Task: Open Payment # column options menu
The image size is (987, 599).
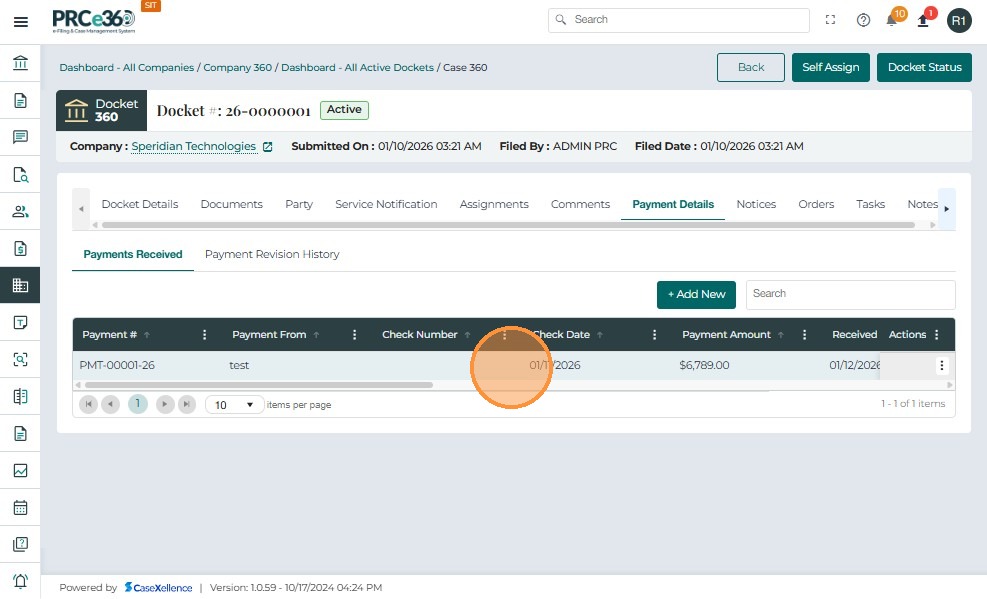Action: (204, 335)
